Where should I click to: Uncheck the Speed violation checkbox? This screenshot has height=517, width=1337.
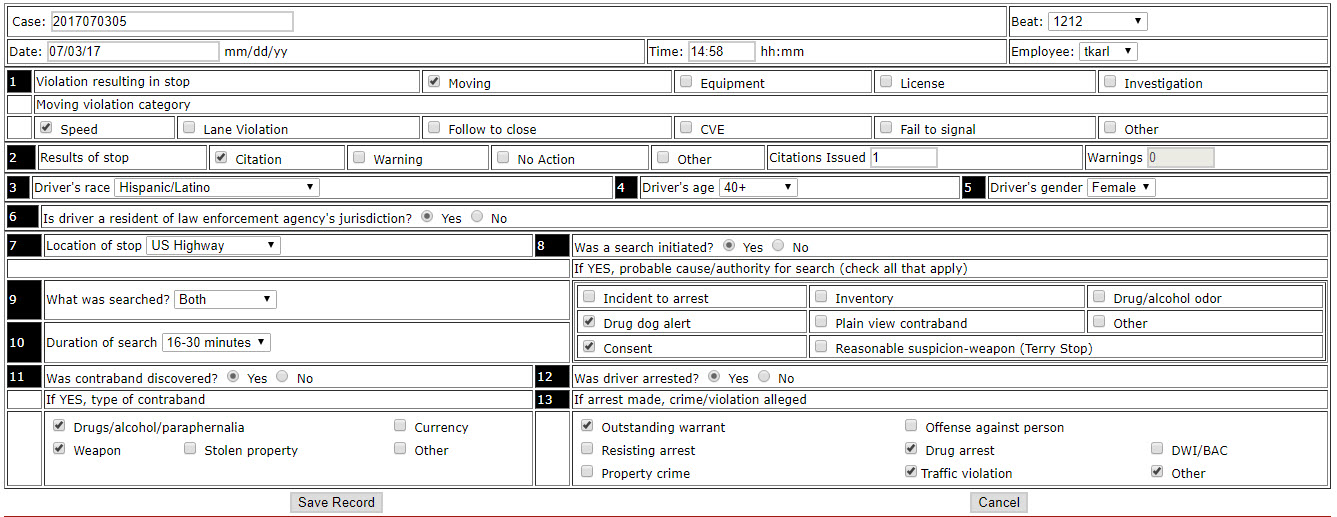46,128
